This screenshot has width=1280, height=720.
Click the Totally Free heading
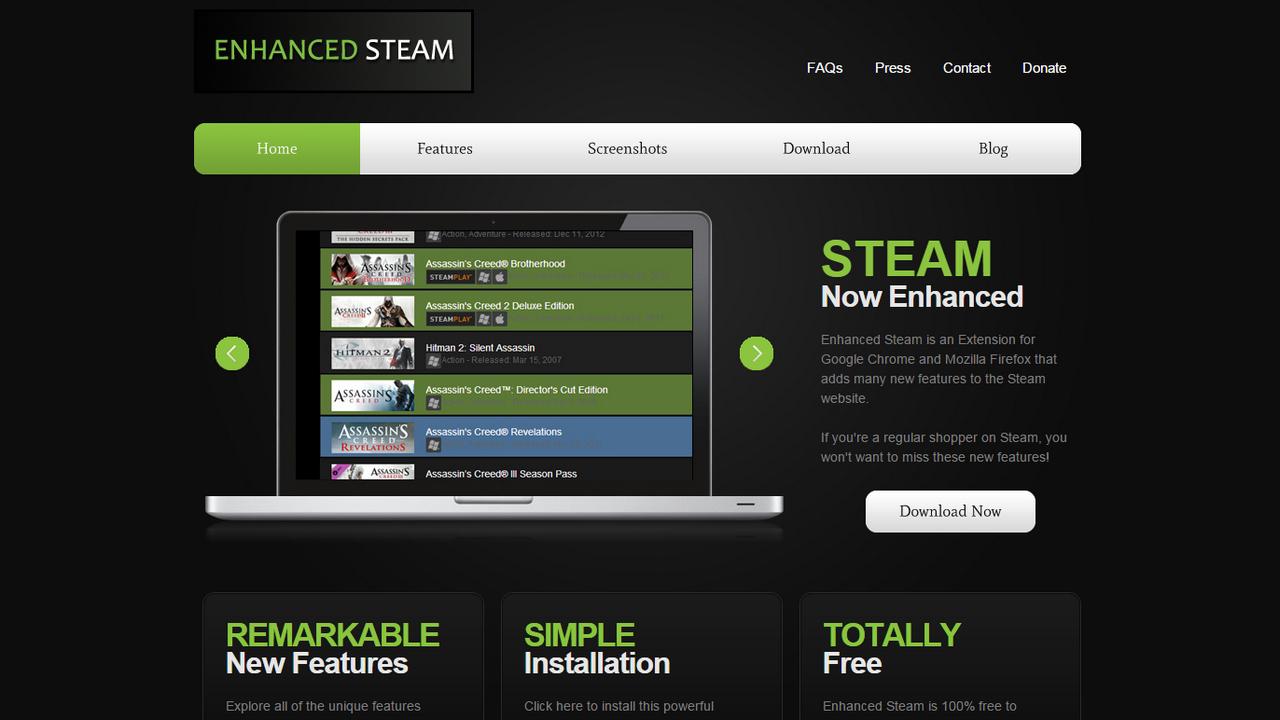(892, 649)
